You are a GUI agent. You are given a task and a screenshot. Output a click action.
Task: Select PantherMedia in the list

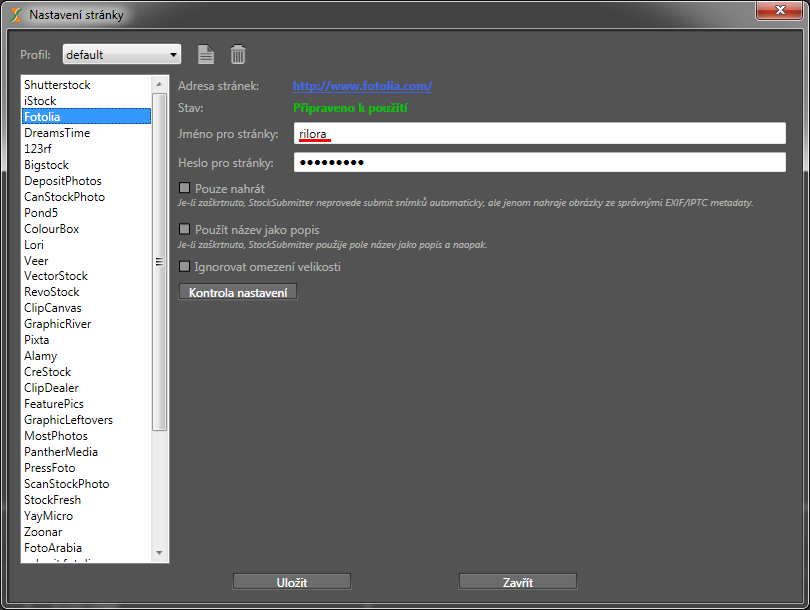coord(86,452)
